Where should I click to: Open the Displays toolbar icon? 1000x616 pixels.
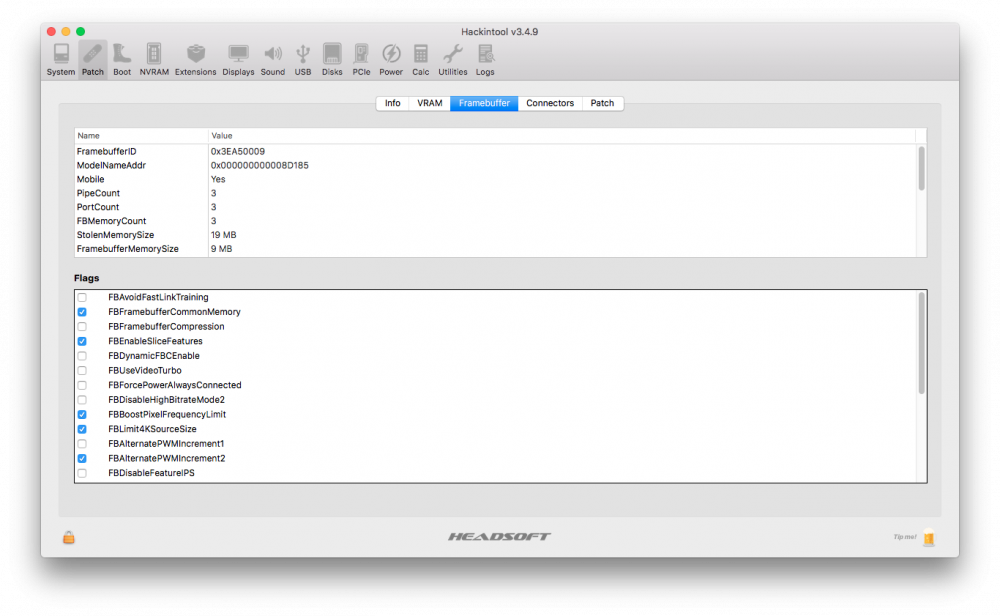click(238, 60)
